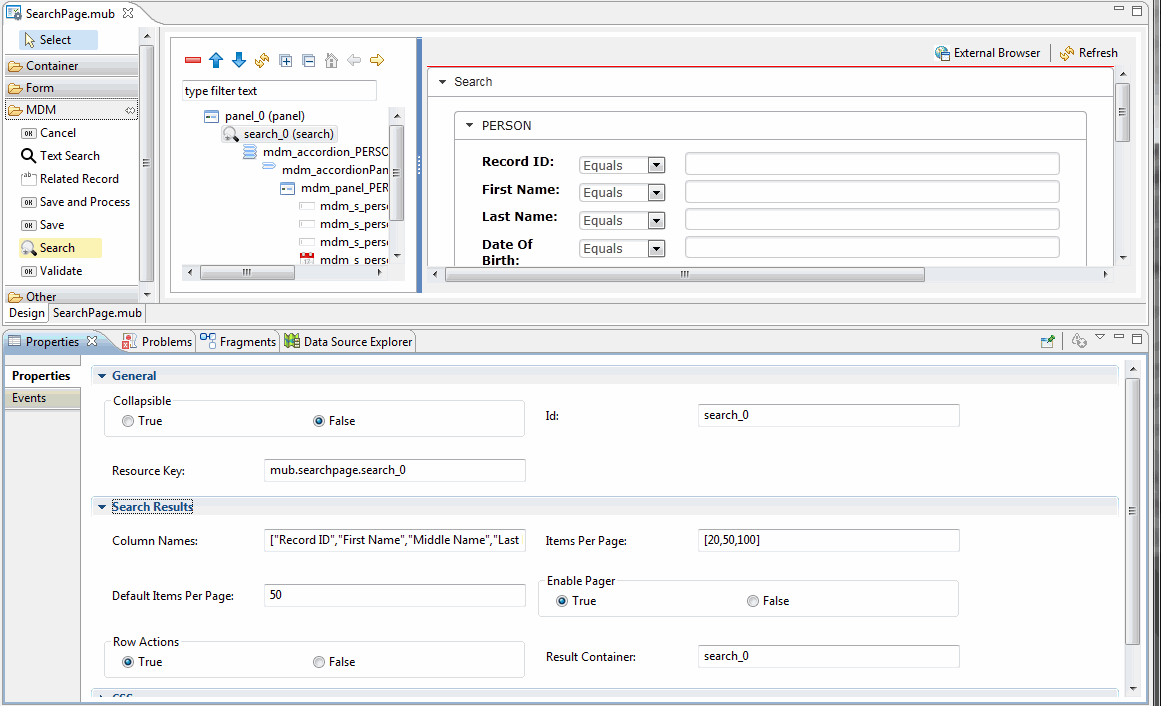The height and width of the screenshot is (706, 1161).
Task: Collapse the MDM palette drawer
Action: tap(71, 110)
